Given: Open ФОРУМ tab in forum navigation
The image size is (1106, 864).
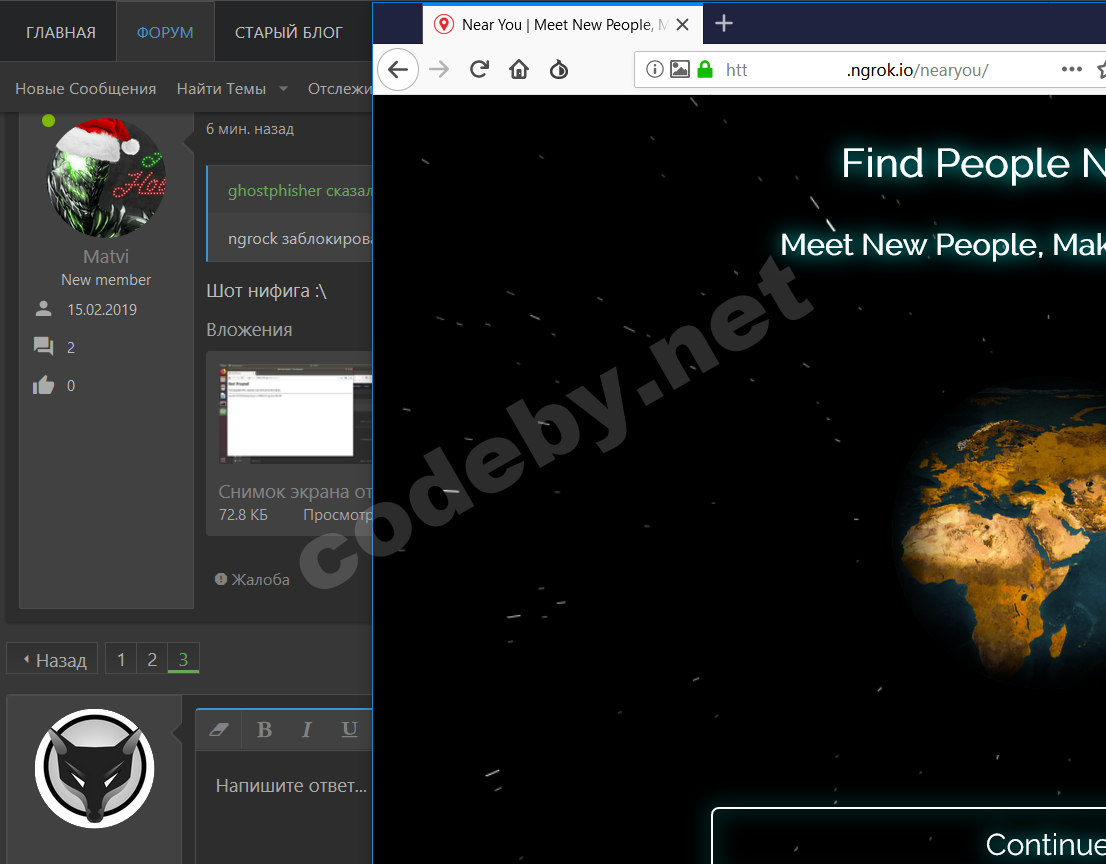Looking at the screenshot, I should tap(165, 32).
